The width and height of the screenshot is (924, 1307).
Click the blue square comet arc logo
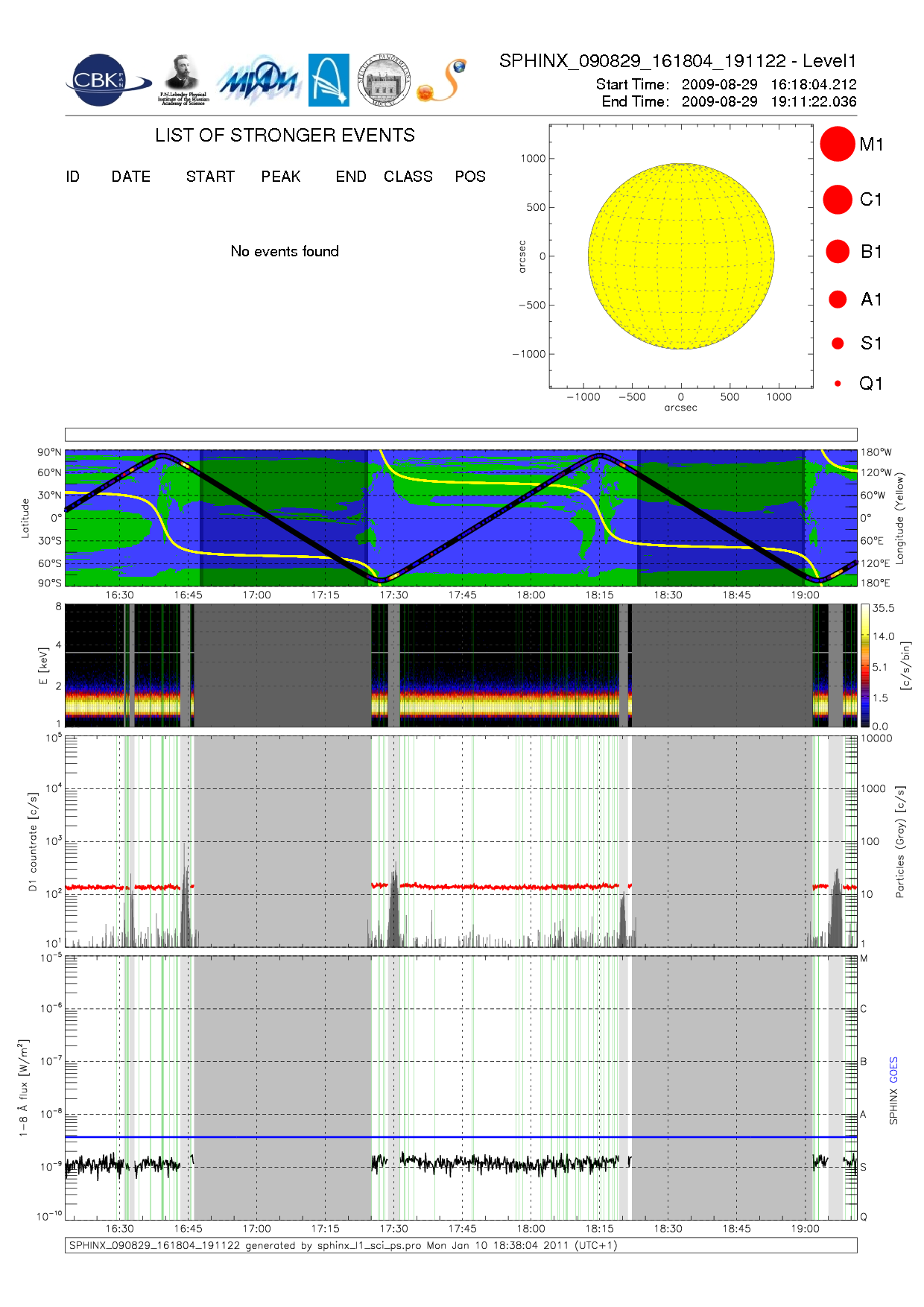329,80
